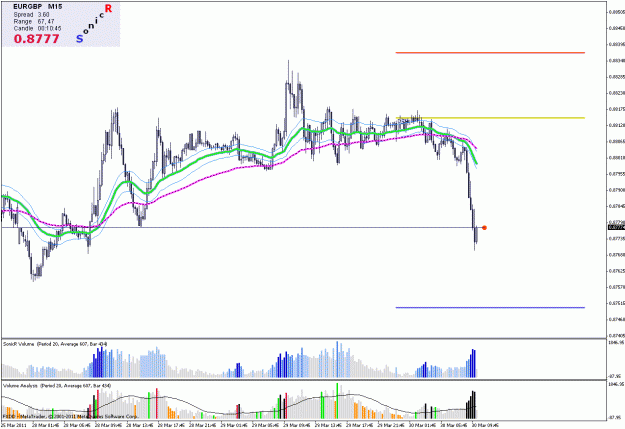Click the Candle 00:10:45 countdown
The width and height of the screenshot is (625, 429).
pos(37,29)
